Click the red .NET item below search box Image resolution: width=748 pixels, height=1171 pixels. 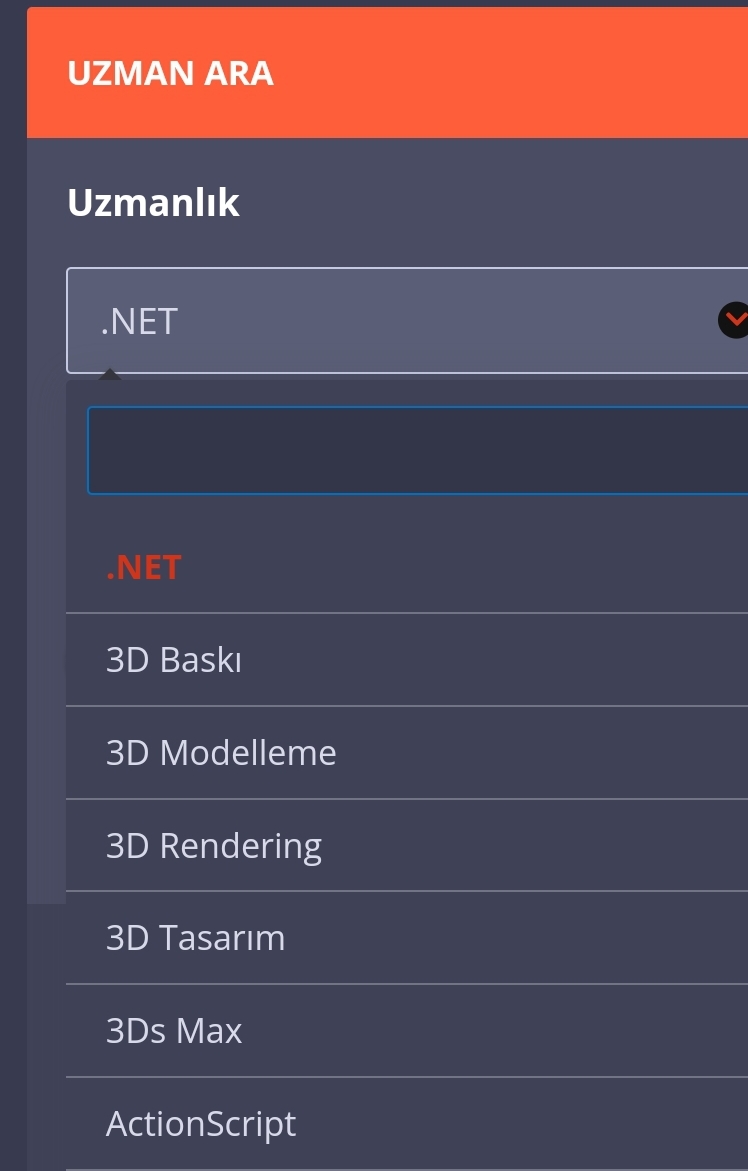[x=144, y=568]
